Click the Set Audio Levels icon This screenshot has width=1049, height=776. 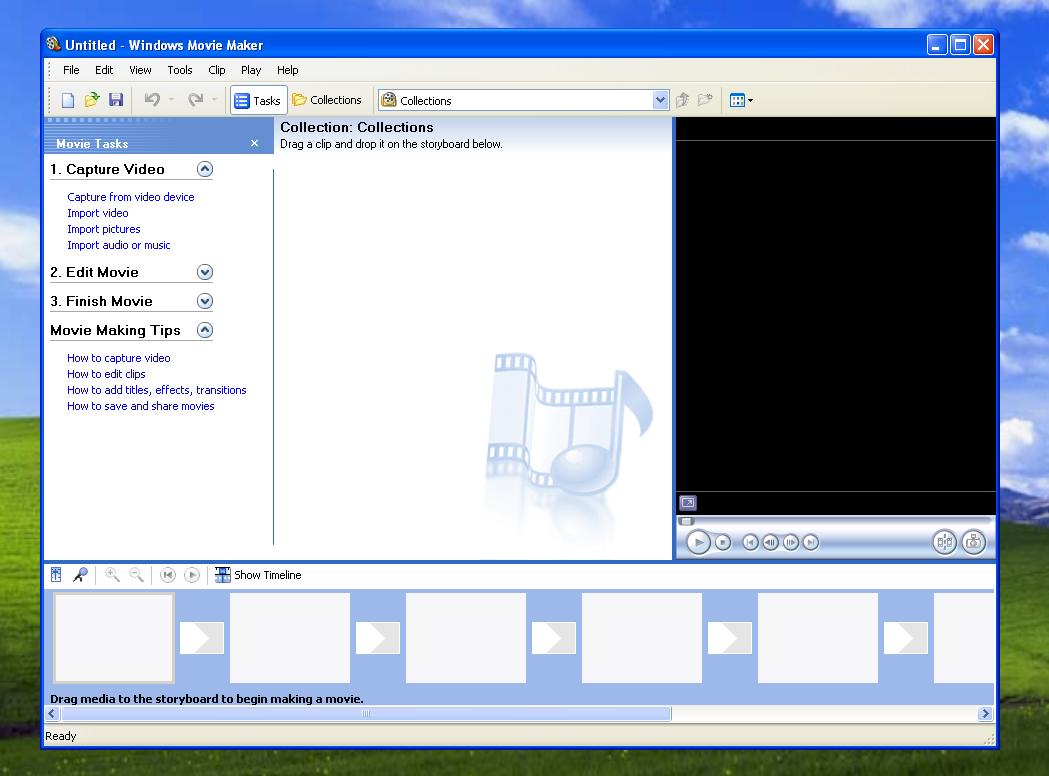(x=56, y=575)
